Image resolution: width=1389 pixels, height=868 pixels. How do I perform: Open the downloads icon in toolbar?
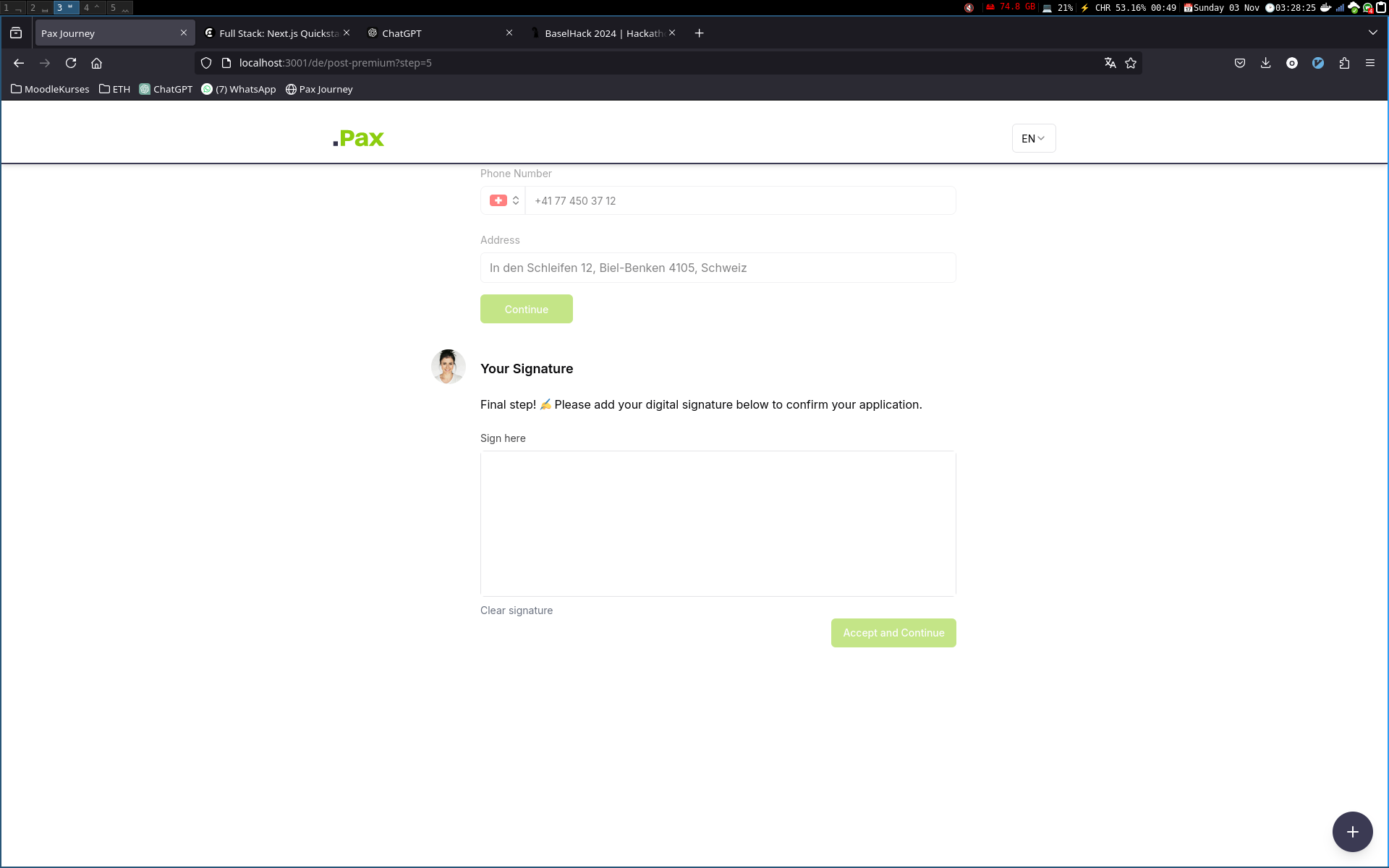[1265, 63]
